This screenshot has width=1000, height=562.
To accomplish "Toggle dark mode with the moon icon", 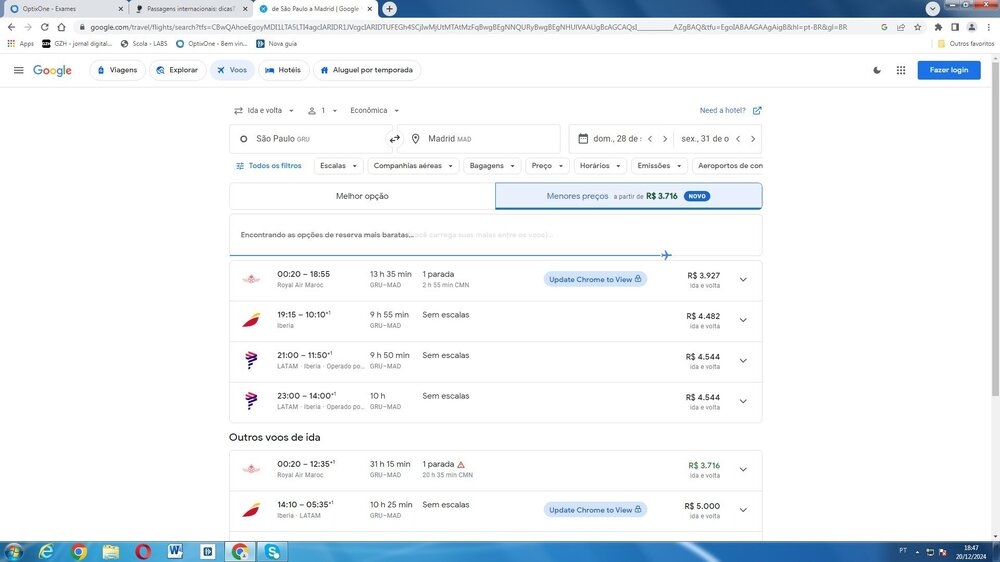I will point(877,70).
